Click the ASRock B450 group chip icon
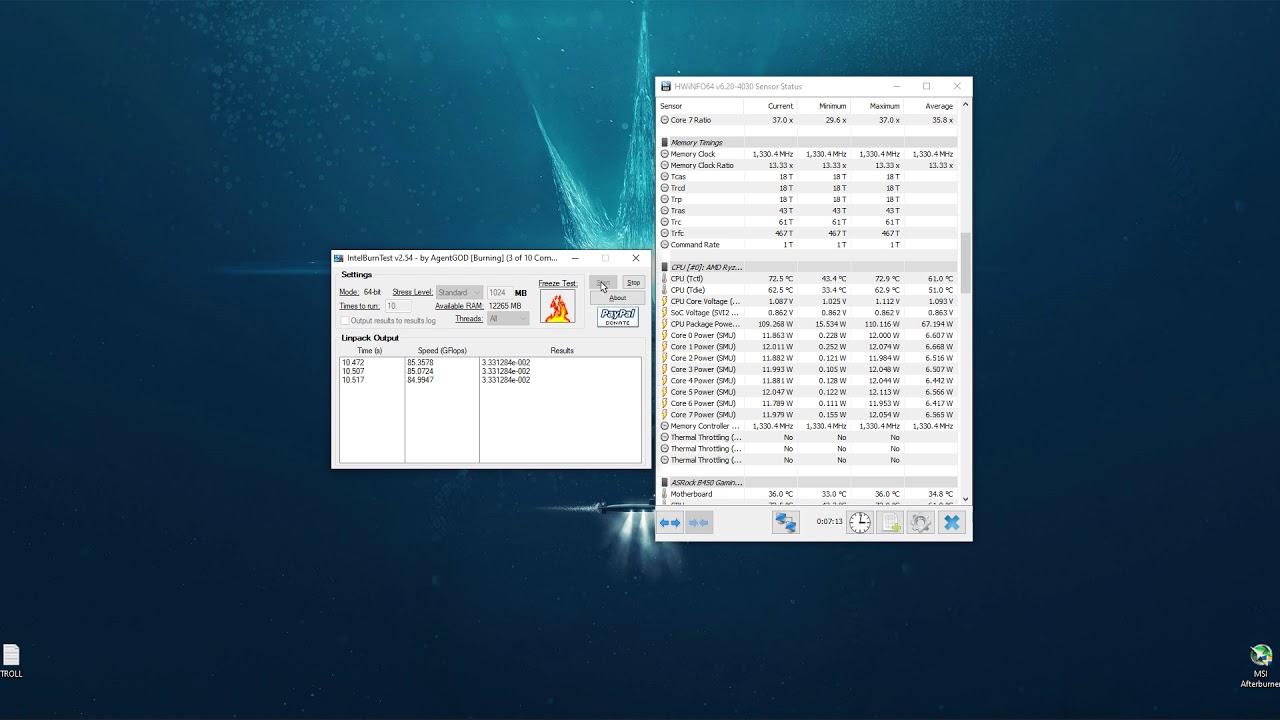1280x720 pixels. [665, 482]
